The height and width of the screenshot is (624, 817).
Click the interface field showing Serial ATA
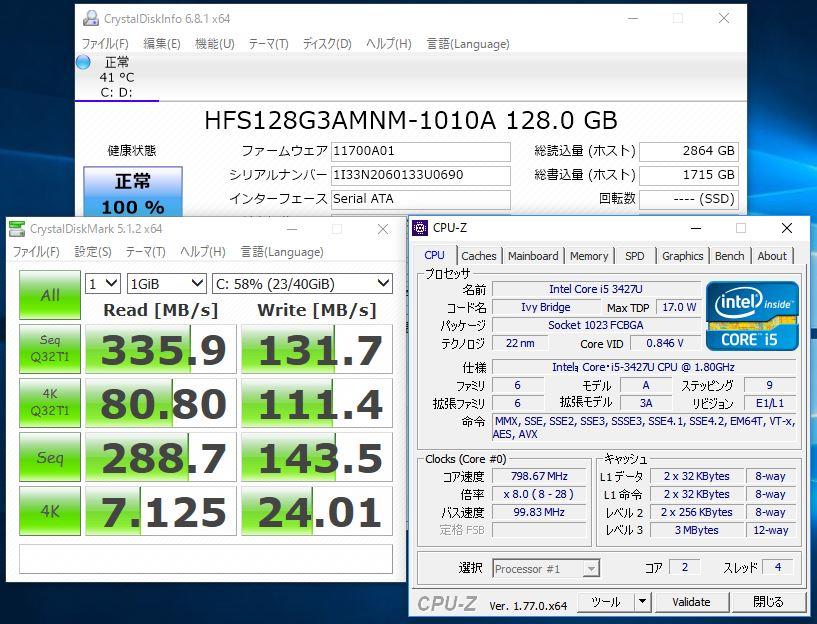tap(420, 199)
